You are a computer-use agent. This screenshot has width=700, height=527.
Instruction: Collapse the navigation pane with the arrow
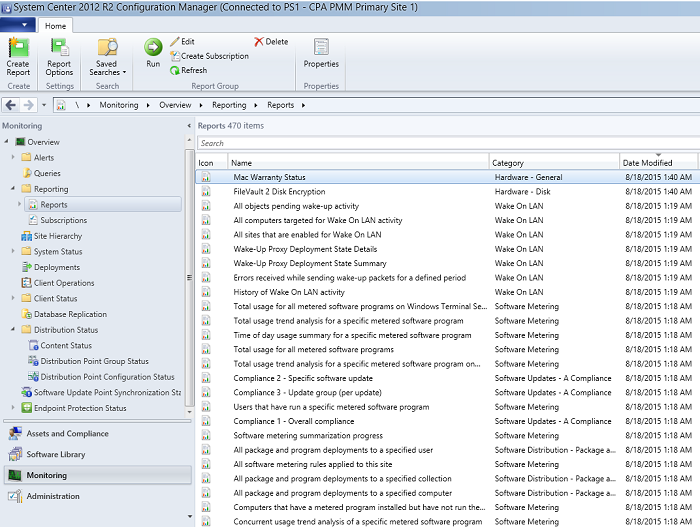tap(189, 126)
